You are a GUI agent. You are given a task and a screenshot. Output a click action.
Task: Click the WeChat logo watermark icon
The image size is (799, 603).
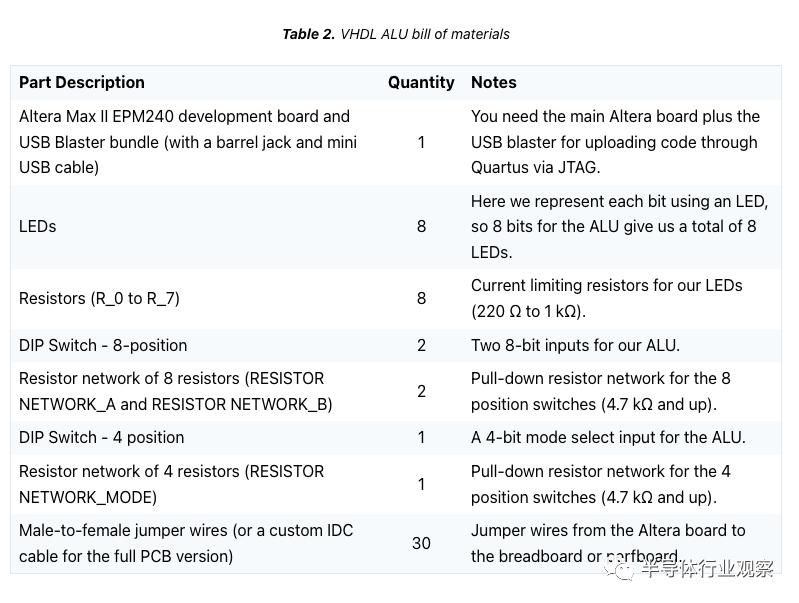[x=623, y=570]
